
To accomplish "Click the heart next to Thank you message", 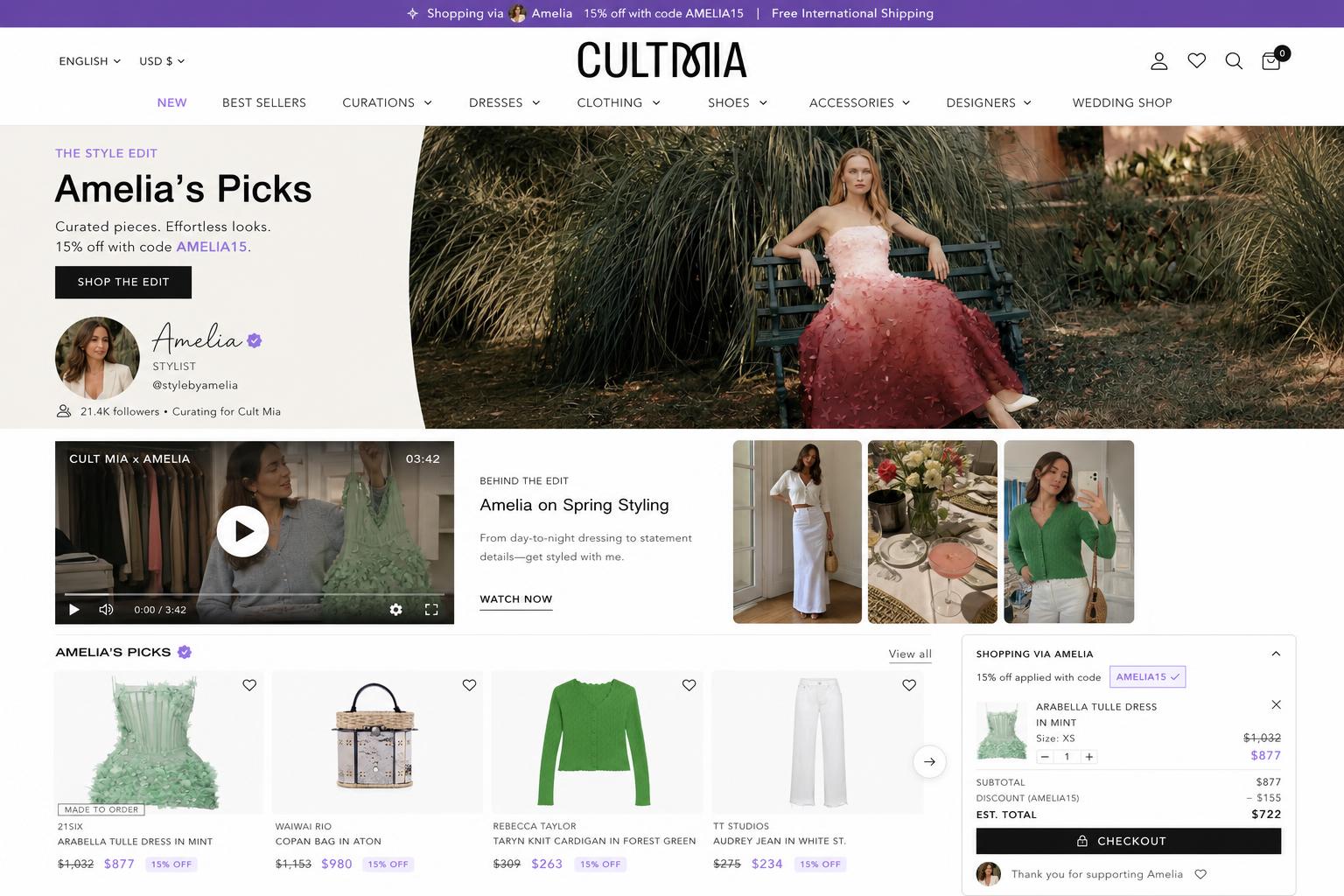I will [x=1200, y=874].
